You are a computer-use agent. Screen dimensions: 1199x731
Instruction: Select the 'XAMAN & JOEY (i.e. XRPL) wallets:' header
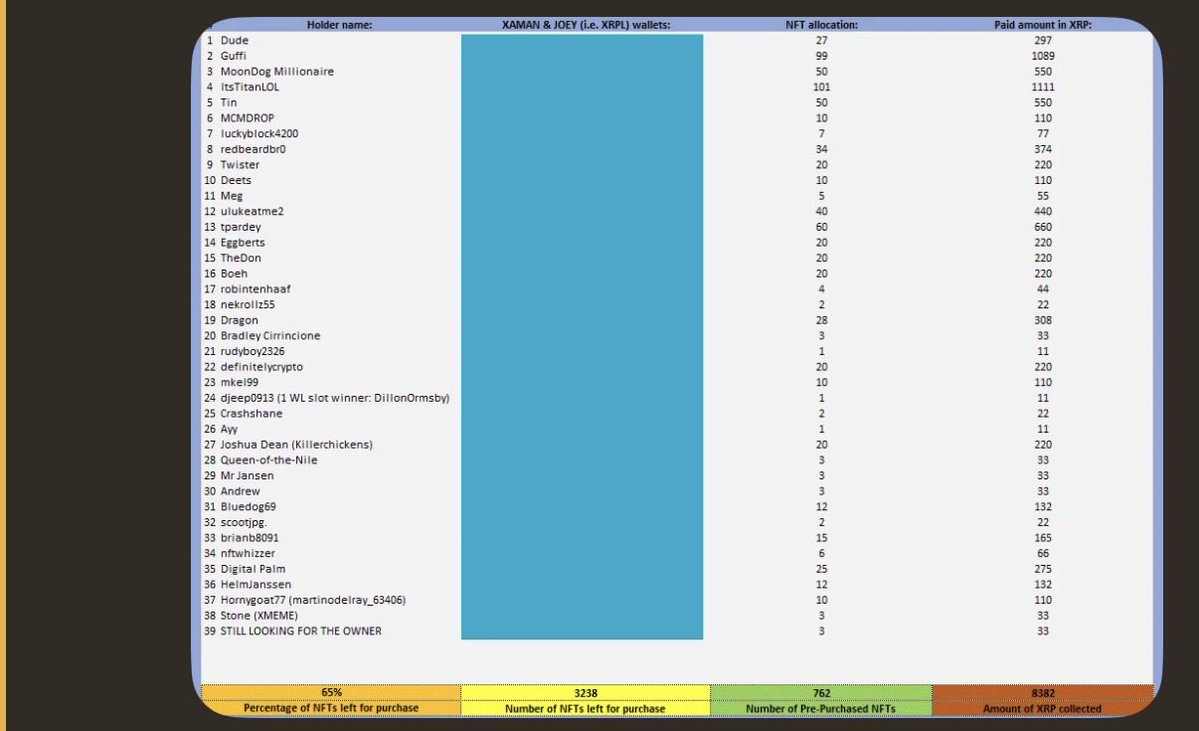pos(586,24)
